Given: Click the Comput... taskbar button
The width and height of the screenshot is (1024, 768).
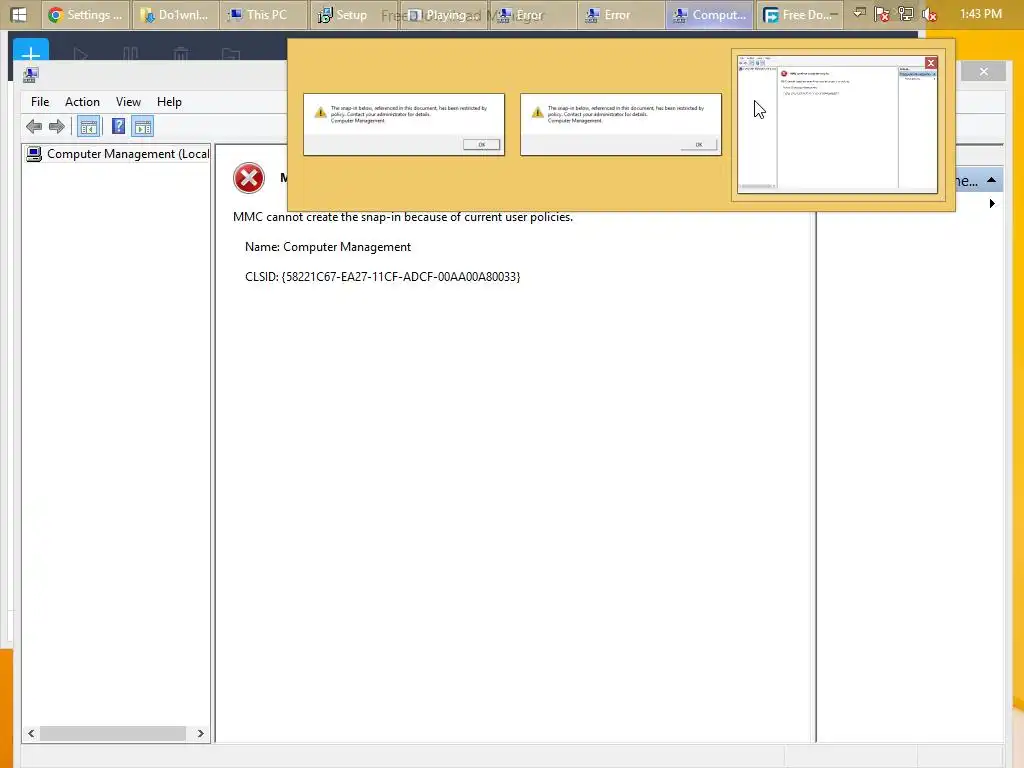Looking at the screenshot, I should click(709, 14).
